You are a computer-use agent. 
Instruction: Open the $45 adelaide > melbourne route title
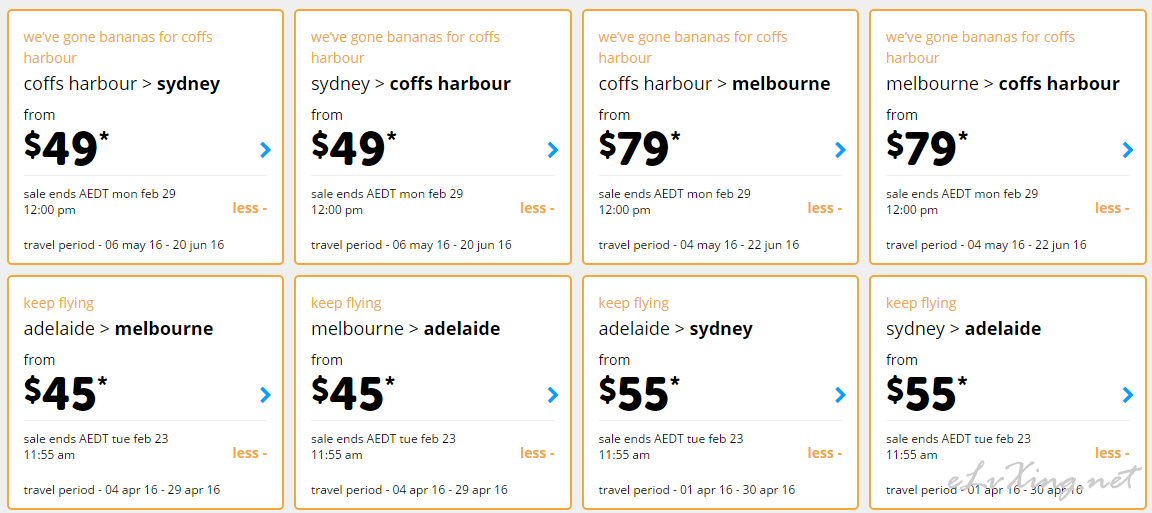(x=118, y=329)
